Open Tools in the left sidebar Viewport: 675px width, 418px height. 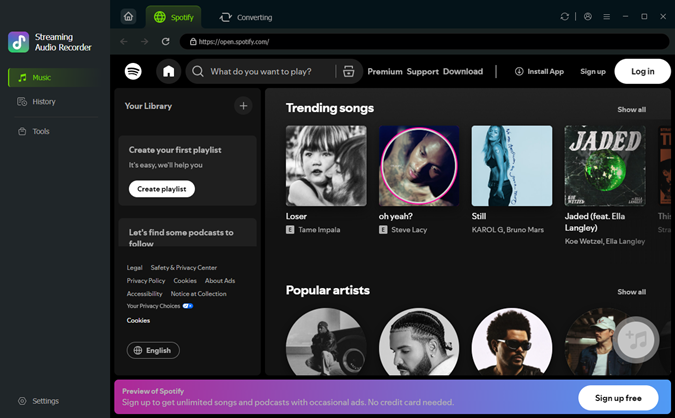click(x=34, y=131)
